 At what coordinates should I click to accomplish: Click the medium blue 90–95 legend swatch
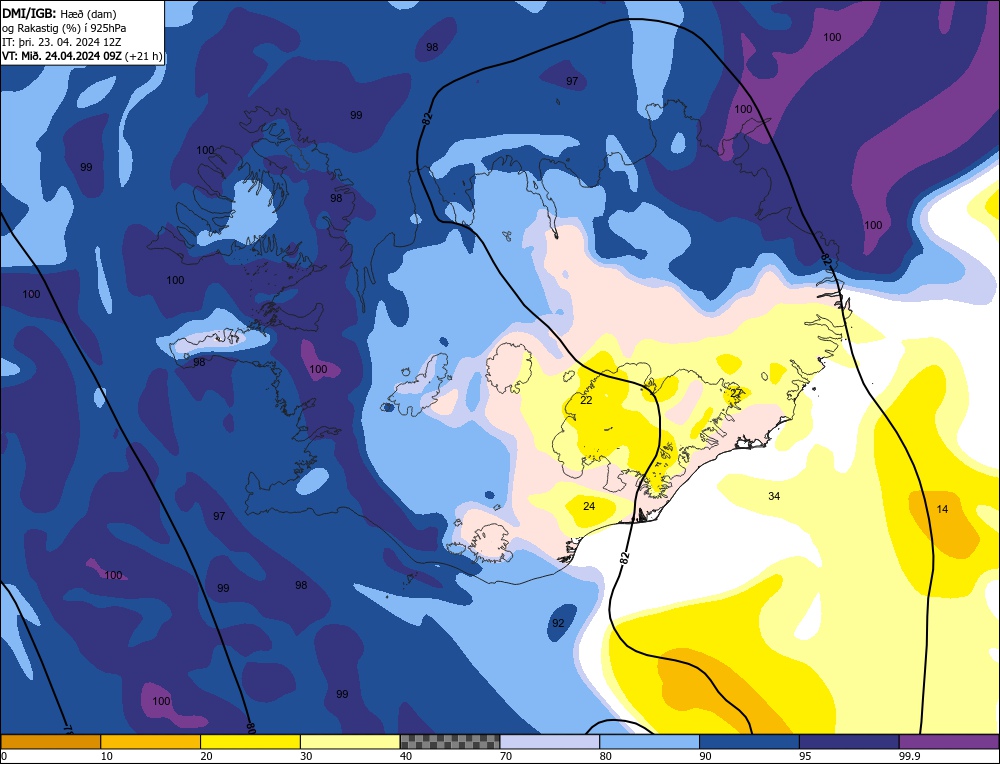coord(749,742)
